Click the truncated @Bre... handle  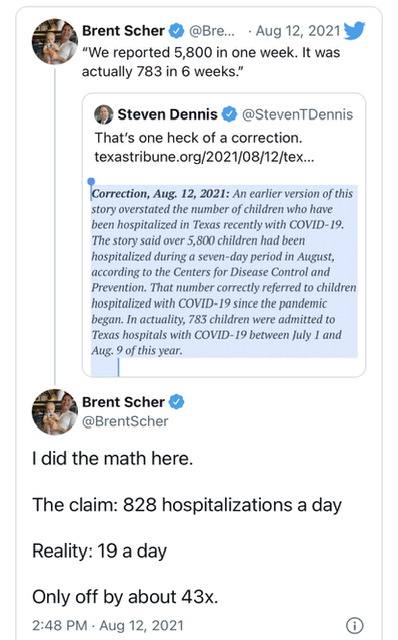coord(211,31)
